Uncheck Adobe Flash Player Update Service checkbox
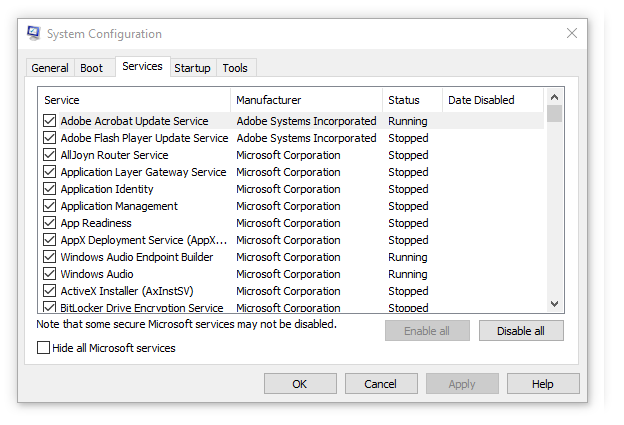Image resolution: width=624 pixels, height=425 pixels. [x=49, y=138]
